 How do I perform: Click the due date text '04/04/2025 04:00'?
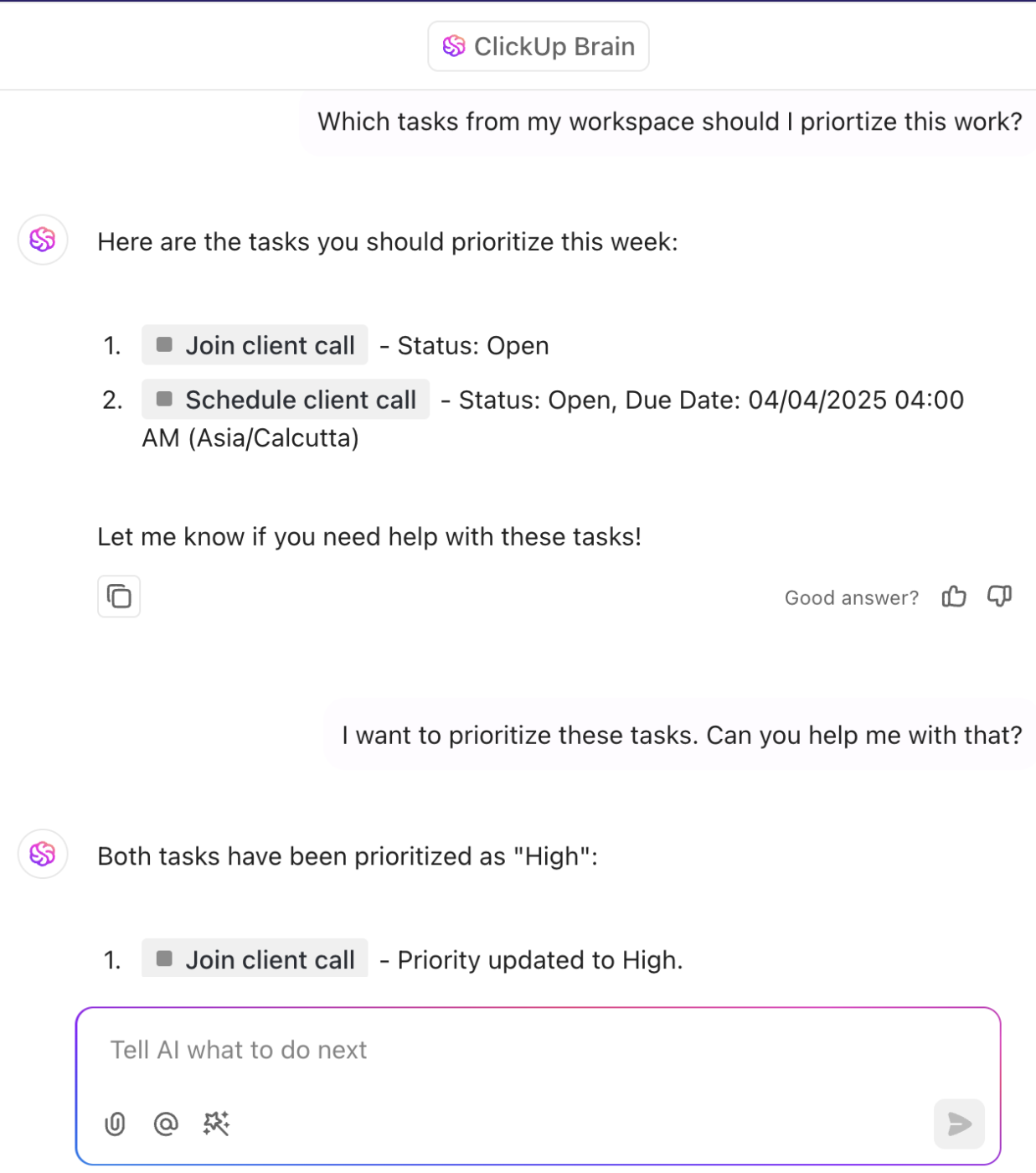tap(855, 400)
